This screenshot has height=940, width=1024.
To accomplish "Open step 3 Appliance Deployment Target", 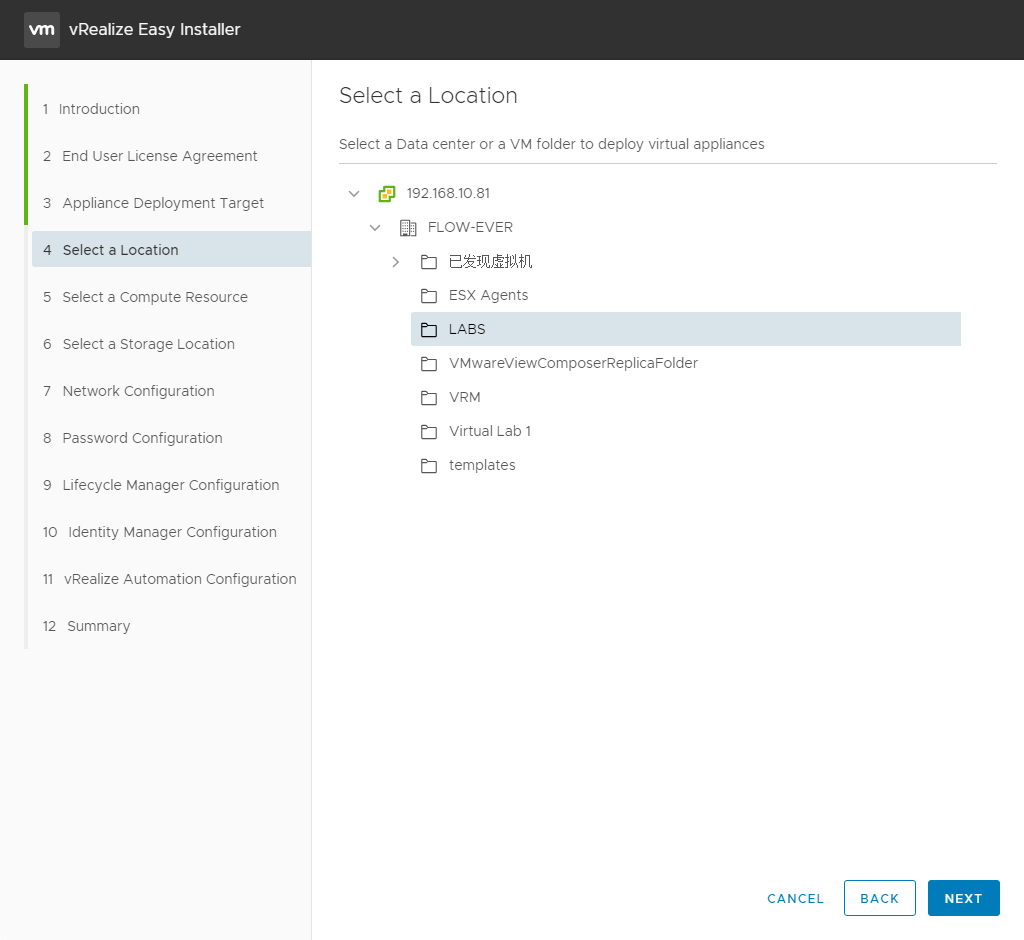I will coord(153,203).
